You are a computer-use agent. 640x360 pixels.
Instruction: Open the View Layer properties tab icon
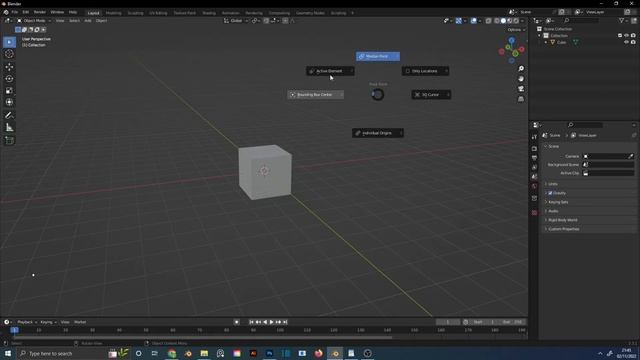tap(534, 167)
